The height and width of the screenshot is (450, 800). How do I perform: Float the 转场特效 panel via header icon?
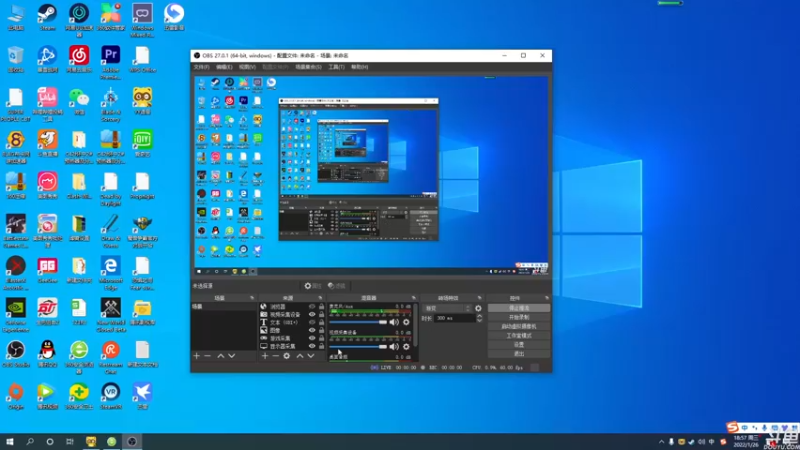479,298
